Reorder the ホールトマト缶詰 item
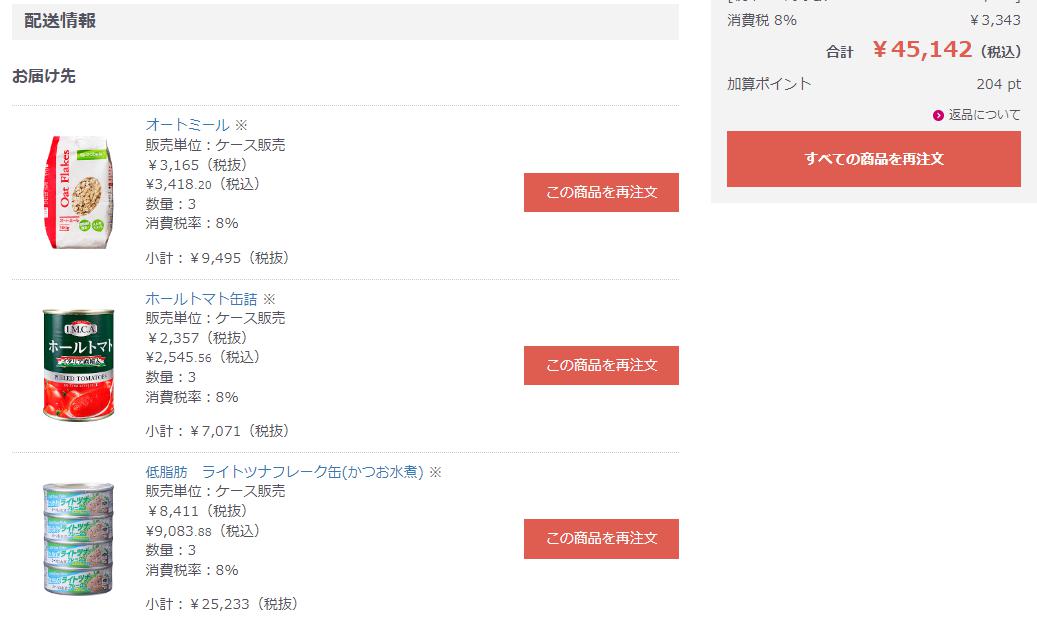Screen dimensions: 1037x625 pos(601,365)
